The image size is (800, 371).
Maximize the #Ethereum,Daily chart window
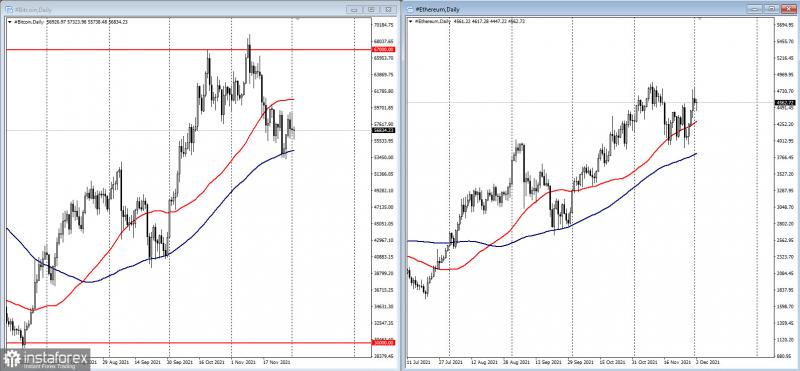(772, 9)
